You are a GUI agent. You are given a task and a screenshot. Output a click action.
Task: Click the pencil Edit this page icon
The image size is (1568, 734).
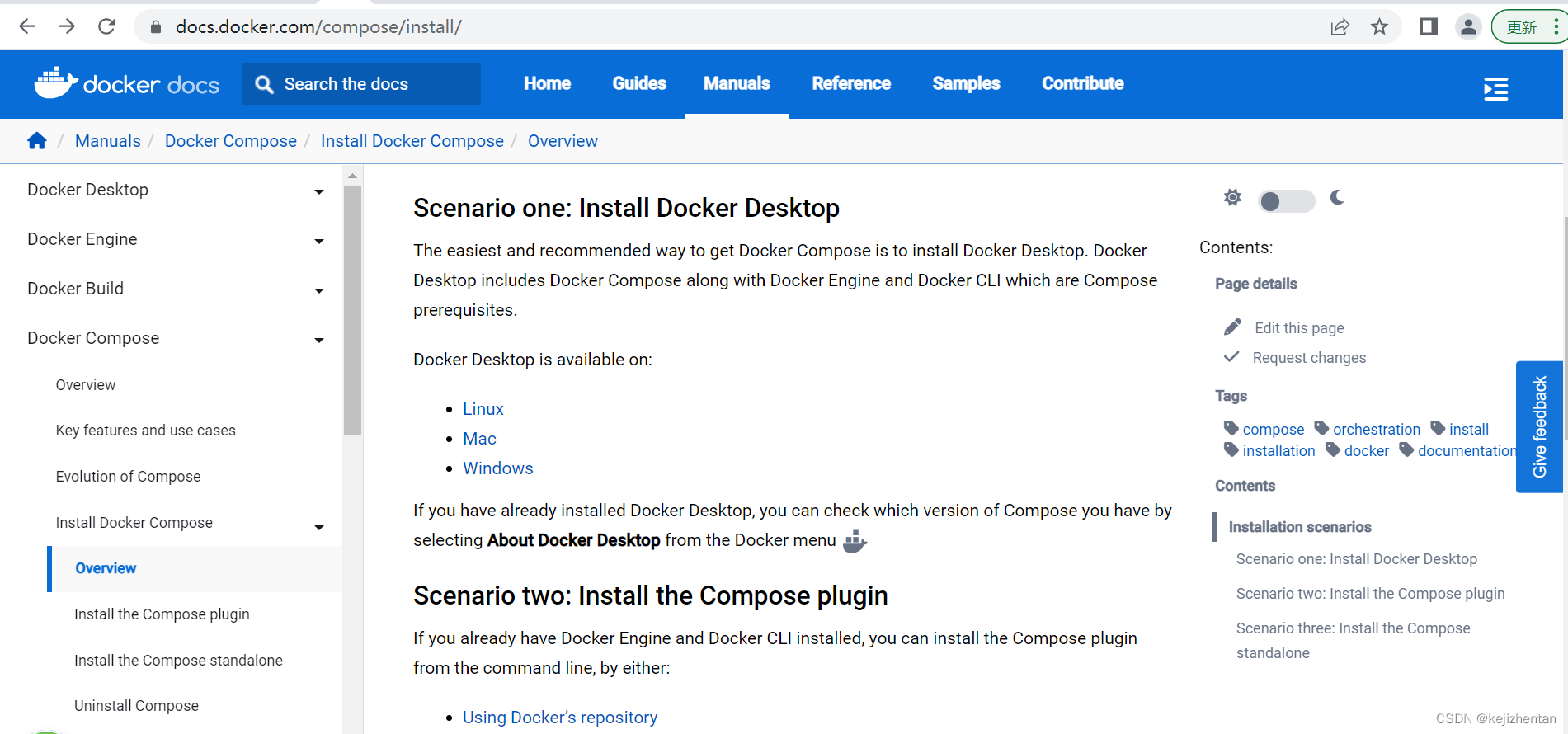1232,327
